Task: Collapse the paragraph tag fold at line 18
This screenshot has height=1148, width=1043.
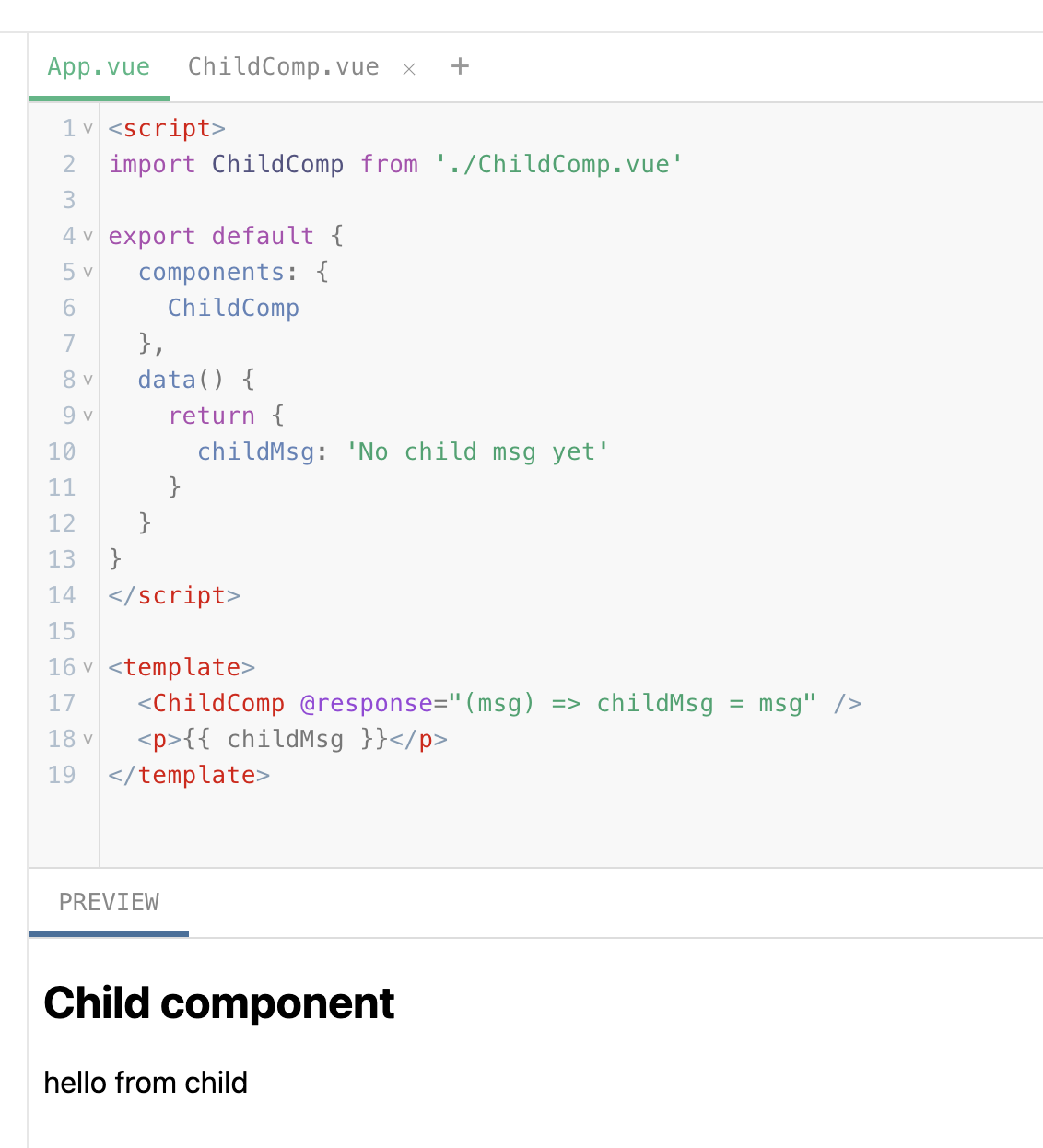Action: tap(88, 740)
